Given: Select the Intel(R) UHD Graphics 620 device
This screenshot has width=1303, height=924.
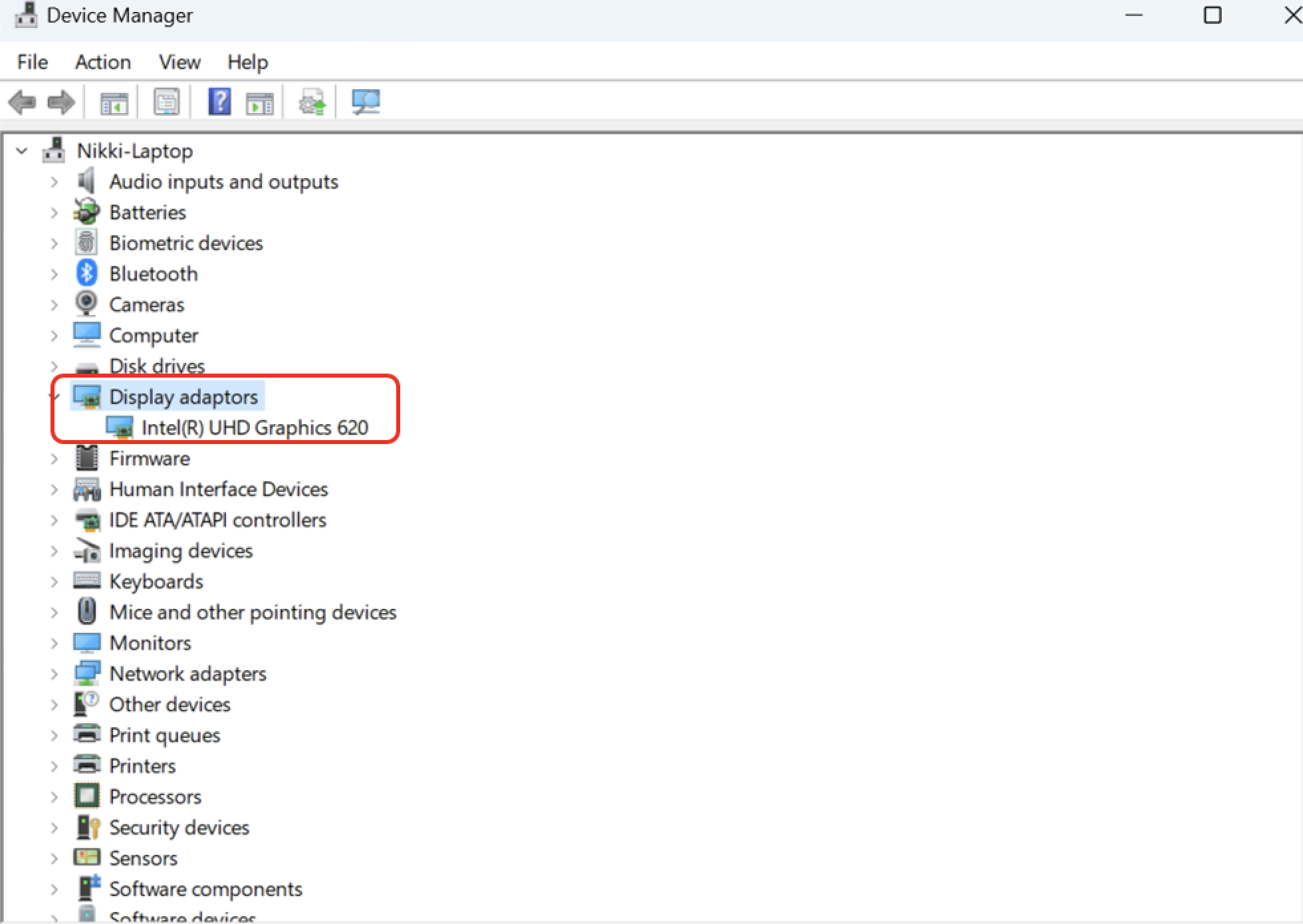Looking at the screenshot, I should [x=255, y=427].
